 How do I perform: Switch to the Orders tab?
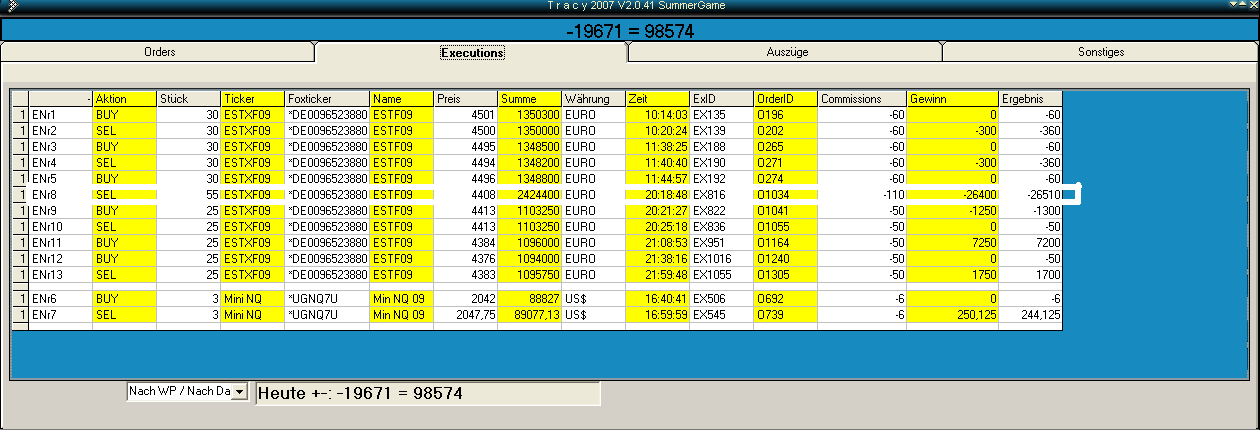pyautogui.click(x=159, y=52)
